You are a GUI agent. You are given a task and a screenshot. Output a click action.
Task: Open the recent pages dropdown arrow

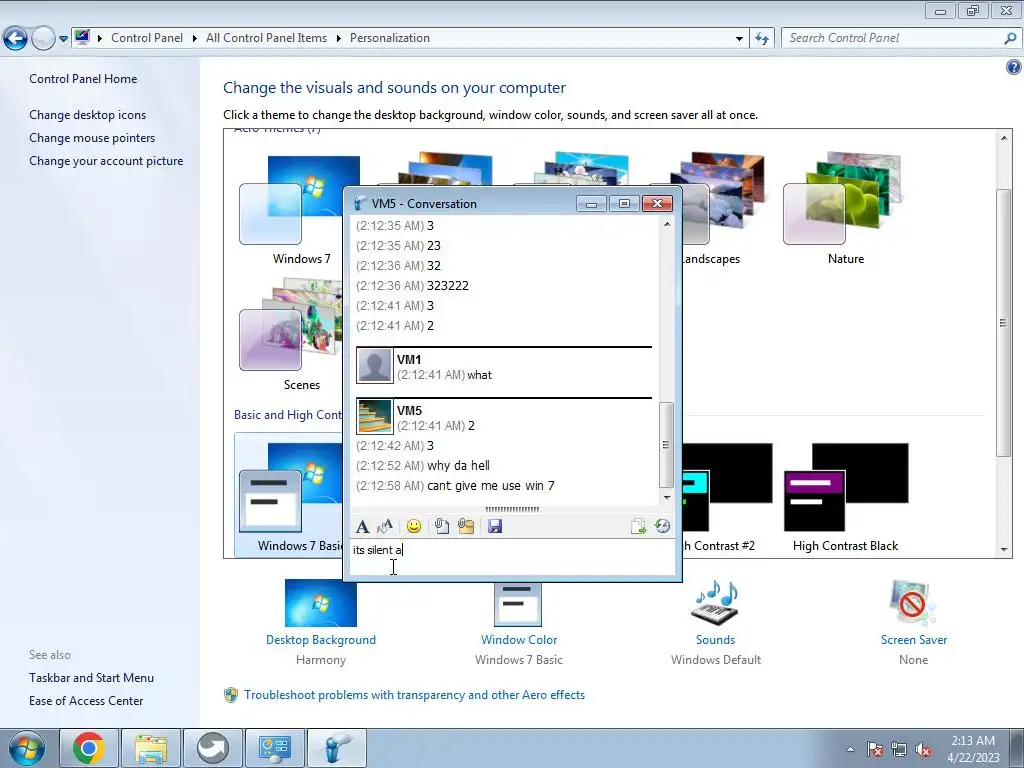pos(63,39)
